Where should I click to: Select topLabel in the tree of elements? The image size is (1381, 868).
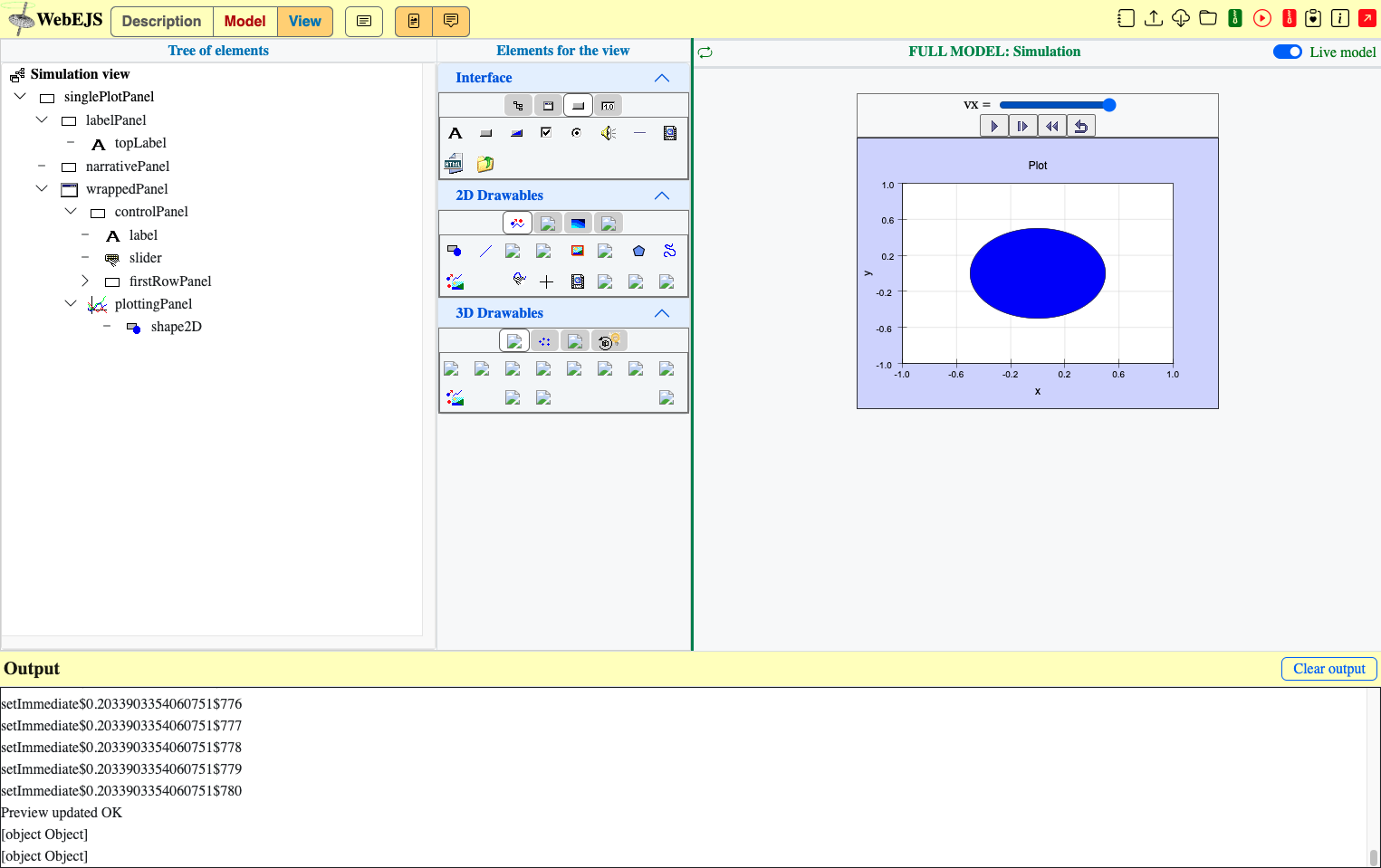(x=140, y=143)
